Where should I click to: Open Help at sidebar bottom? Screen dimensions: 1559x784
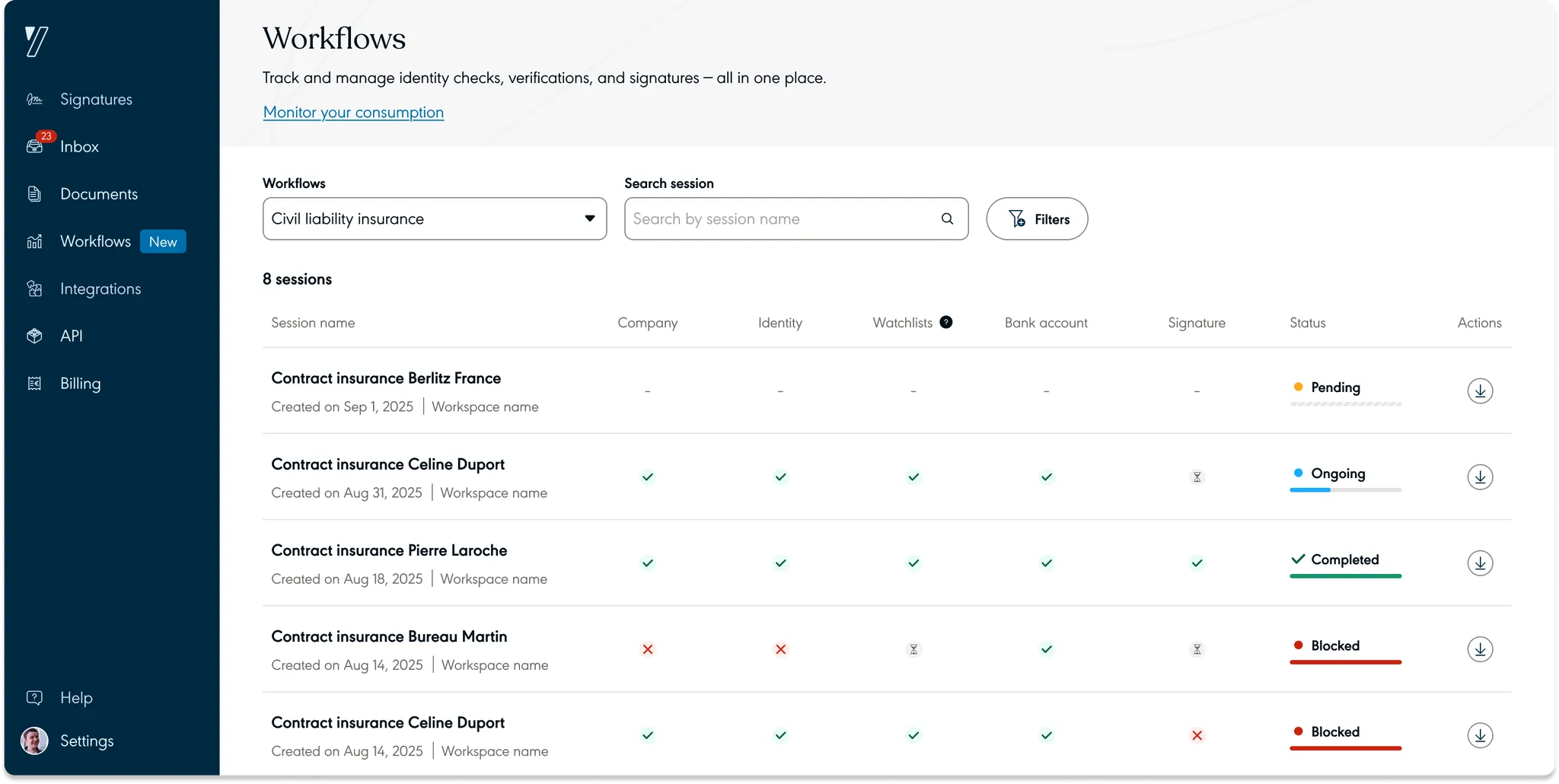point(76,697)
